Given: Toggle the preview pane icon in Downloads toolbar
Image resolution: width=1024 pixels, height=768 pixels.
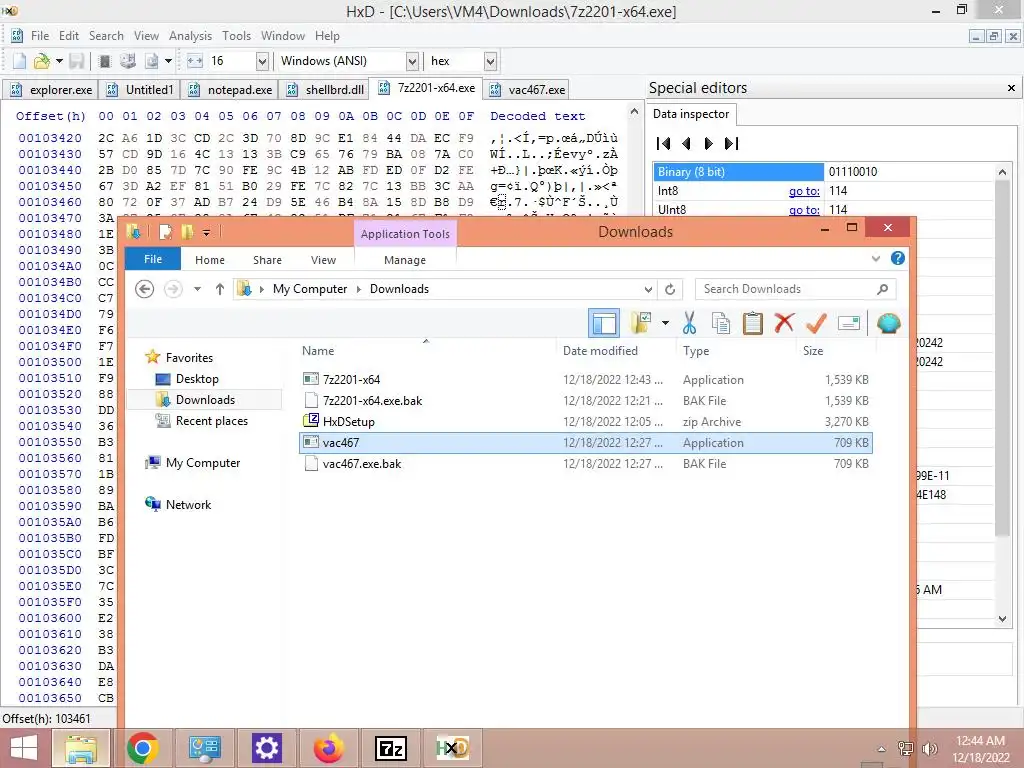Looking at the screenshot, I should pyautogui.click(x=604, y=323).
